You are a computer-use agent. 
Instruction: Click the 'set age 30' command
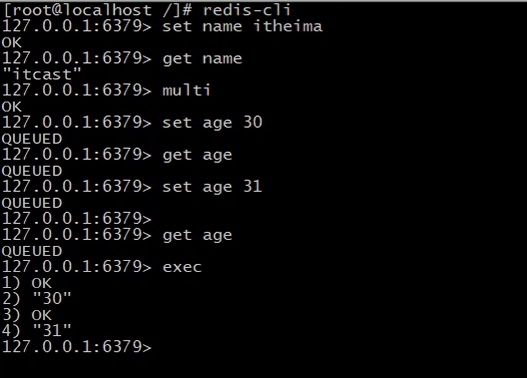click(x=212, y=122)
